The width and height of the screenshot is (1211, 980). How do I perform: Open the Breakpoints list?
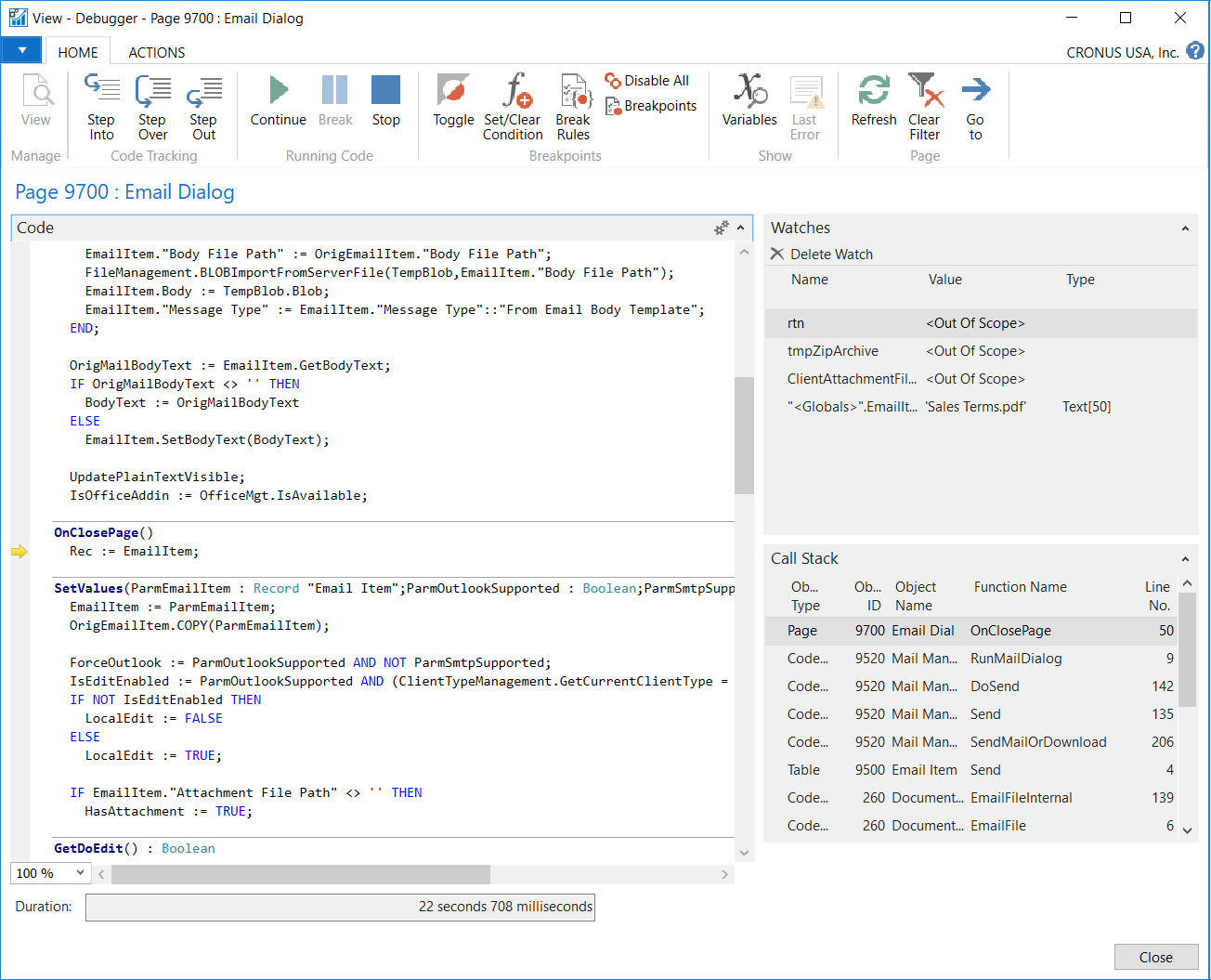651,106
